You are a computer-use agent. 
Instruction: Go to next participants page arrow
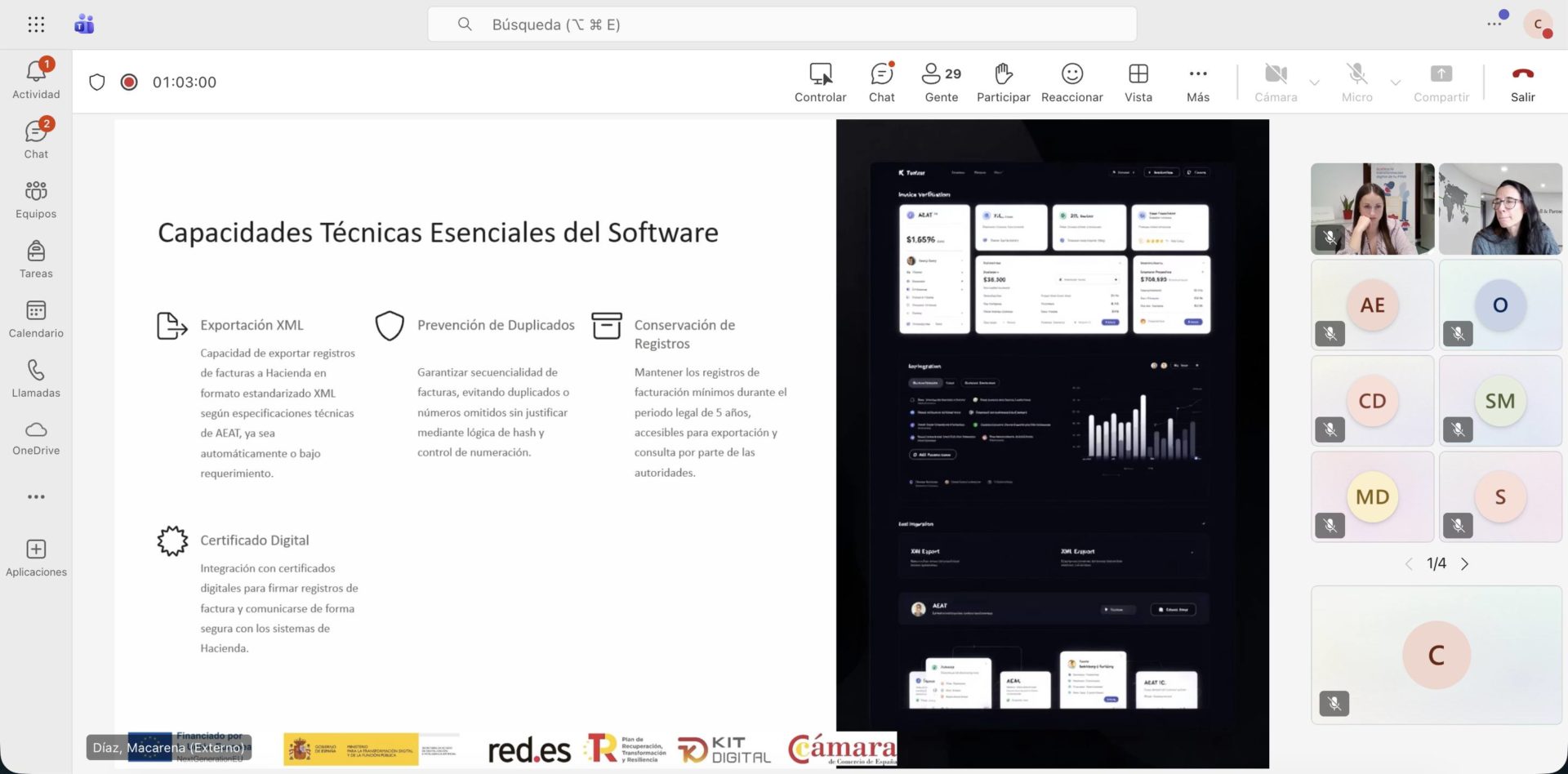[x=1465, y=563]
